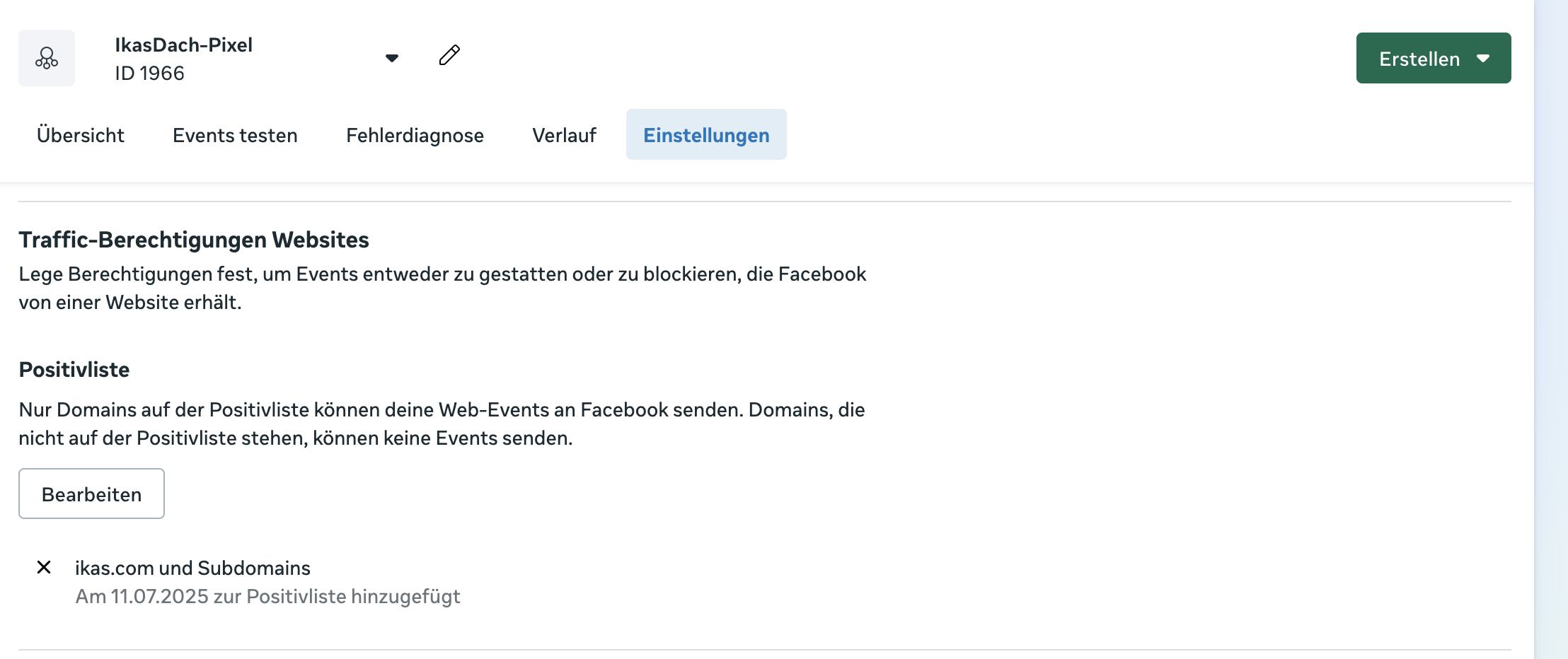Screen dimensions: 1568x659
Task: Open the IkasDach-Pixel selector dropdown arrow
Action: 392,58
